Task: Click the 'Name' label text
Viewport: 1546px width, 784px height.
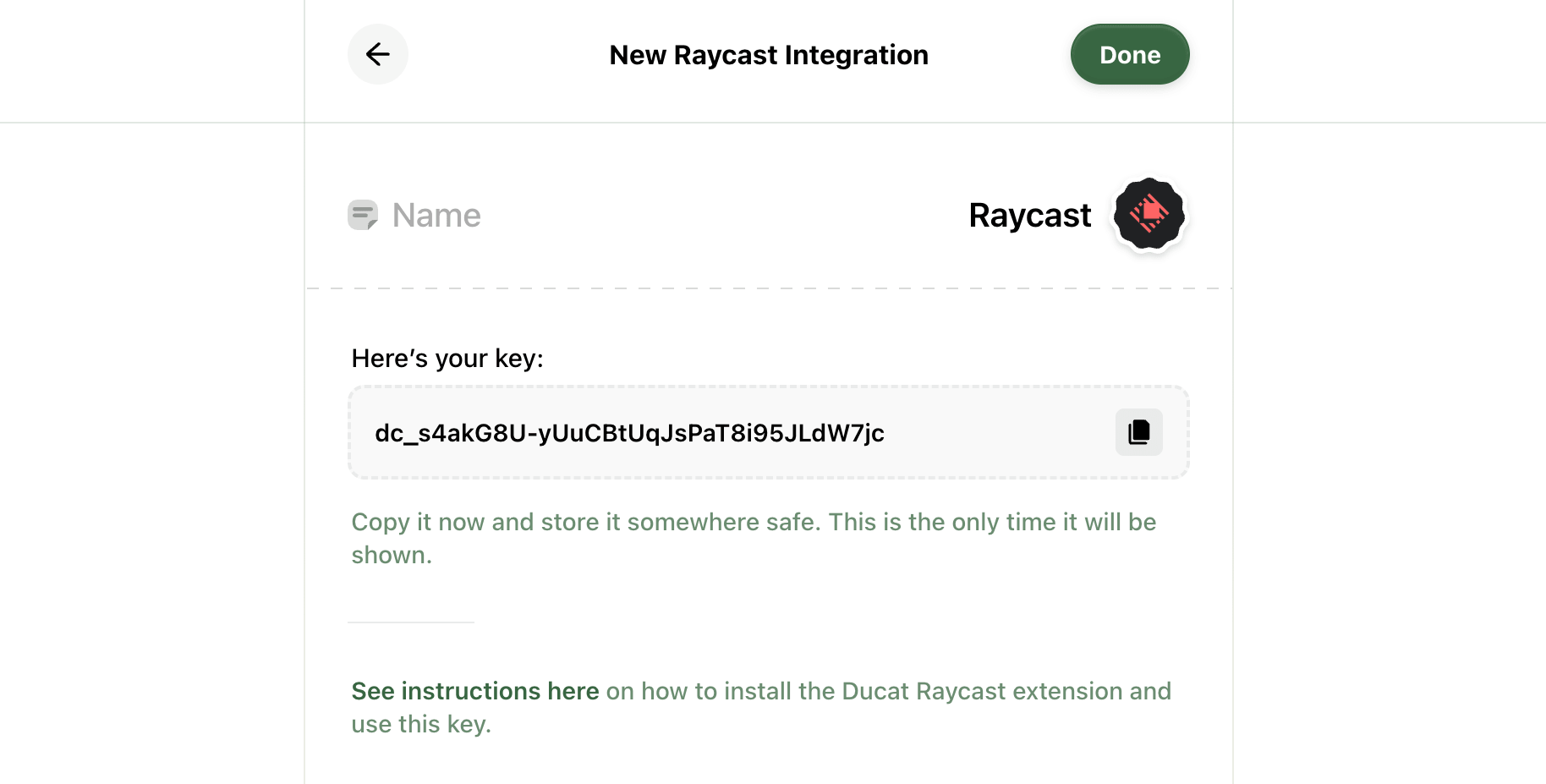Action: tap(436, 215)
